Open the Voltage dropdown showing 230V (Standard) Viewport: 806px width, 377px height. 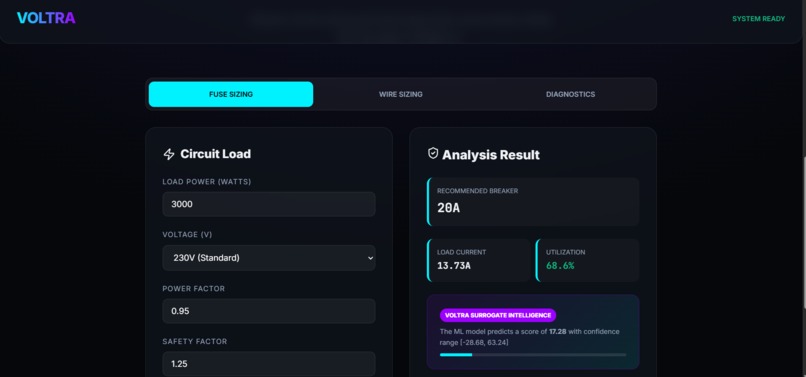tap(269, 258)
